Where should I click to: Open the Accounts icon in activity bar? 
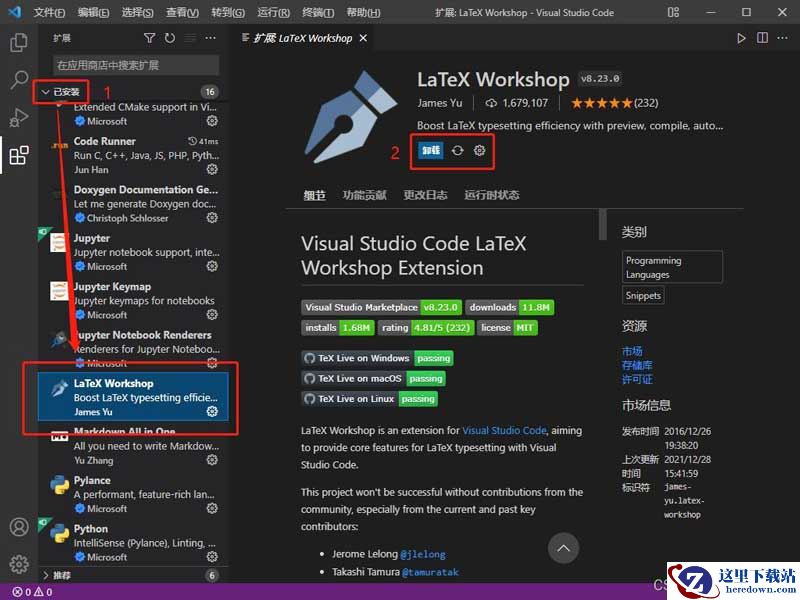19,527
